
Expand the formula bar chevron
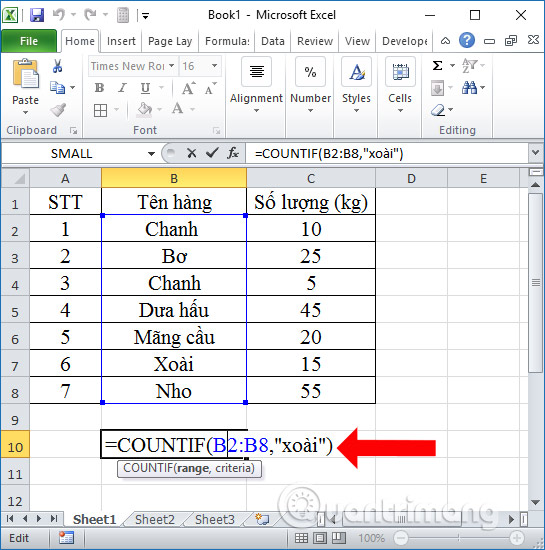click(535, 153)
